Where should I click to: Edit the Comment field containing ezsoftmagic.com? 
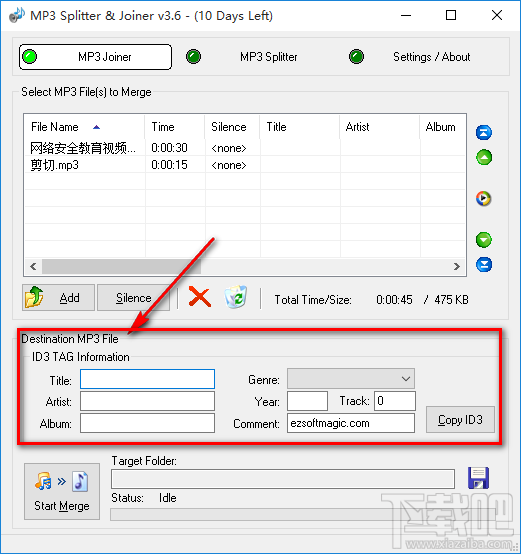click(x=351, y=423)
